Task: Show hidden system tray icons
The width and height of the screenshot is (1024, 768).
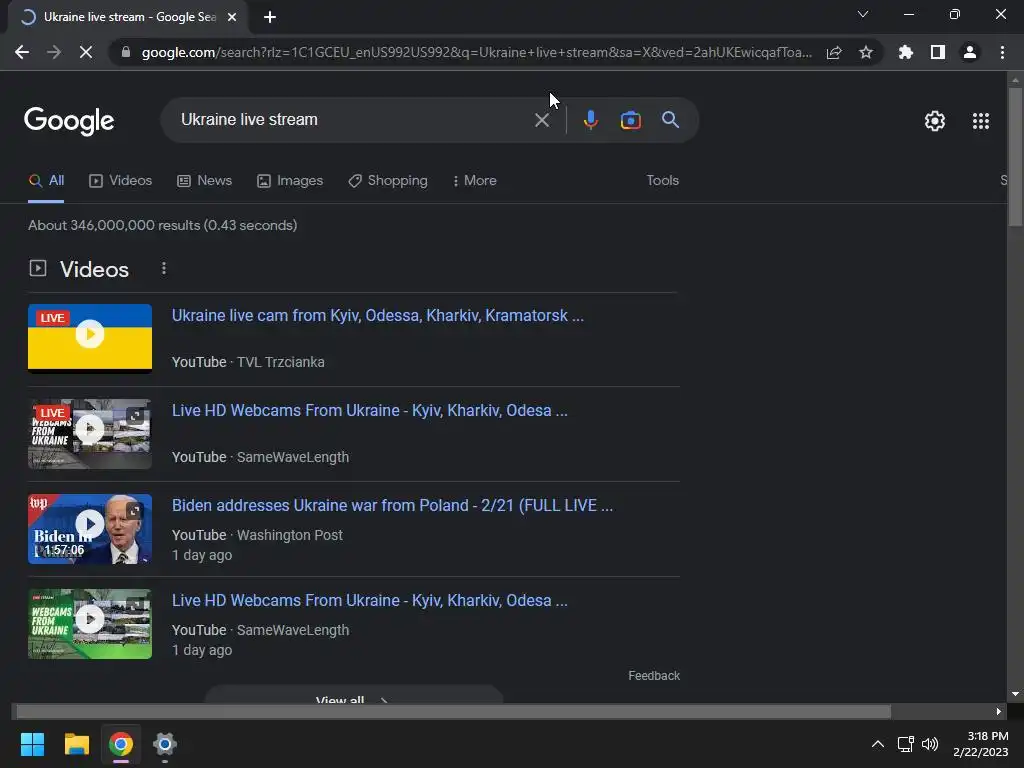Action: point(878,744)
